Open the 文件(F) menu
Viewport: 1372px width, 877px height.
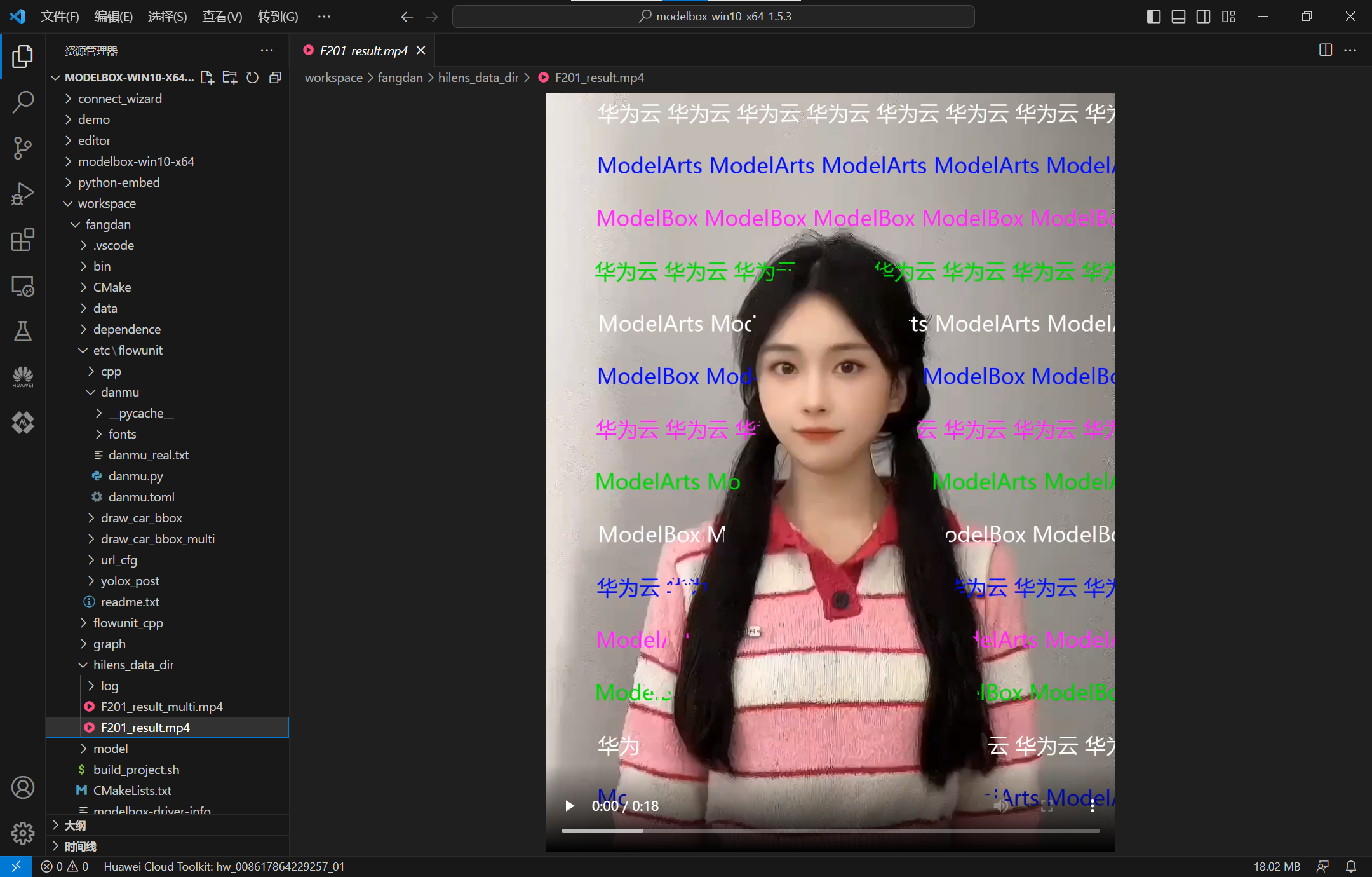tap(60, 17)
